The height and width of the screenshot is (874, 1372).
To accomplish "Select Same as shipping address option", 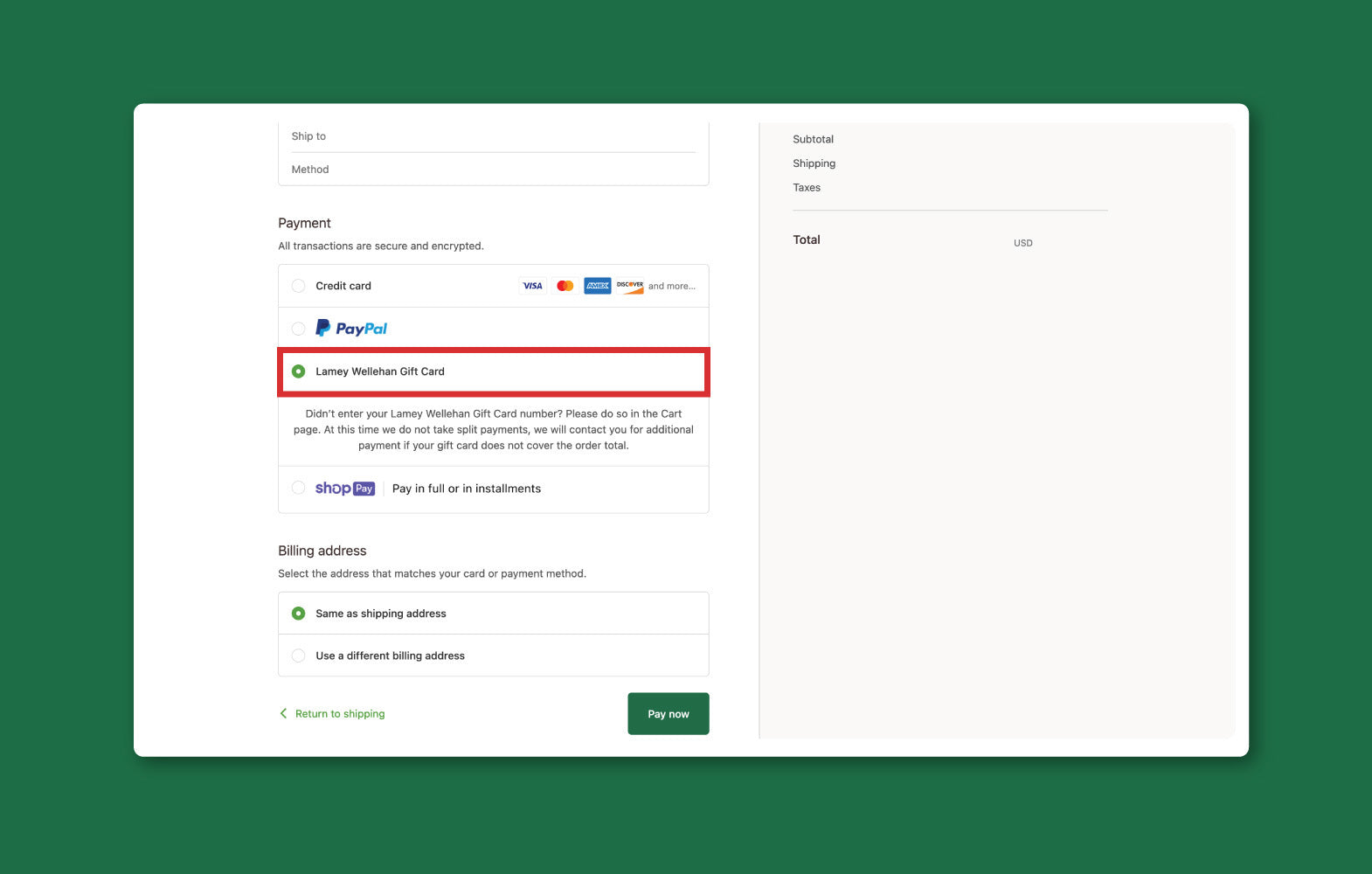I will (x=299, y=614).
